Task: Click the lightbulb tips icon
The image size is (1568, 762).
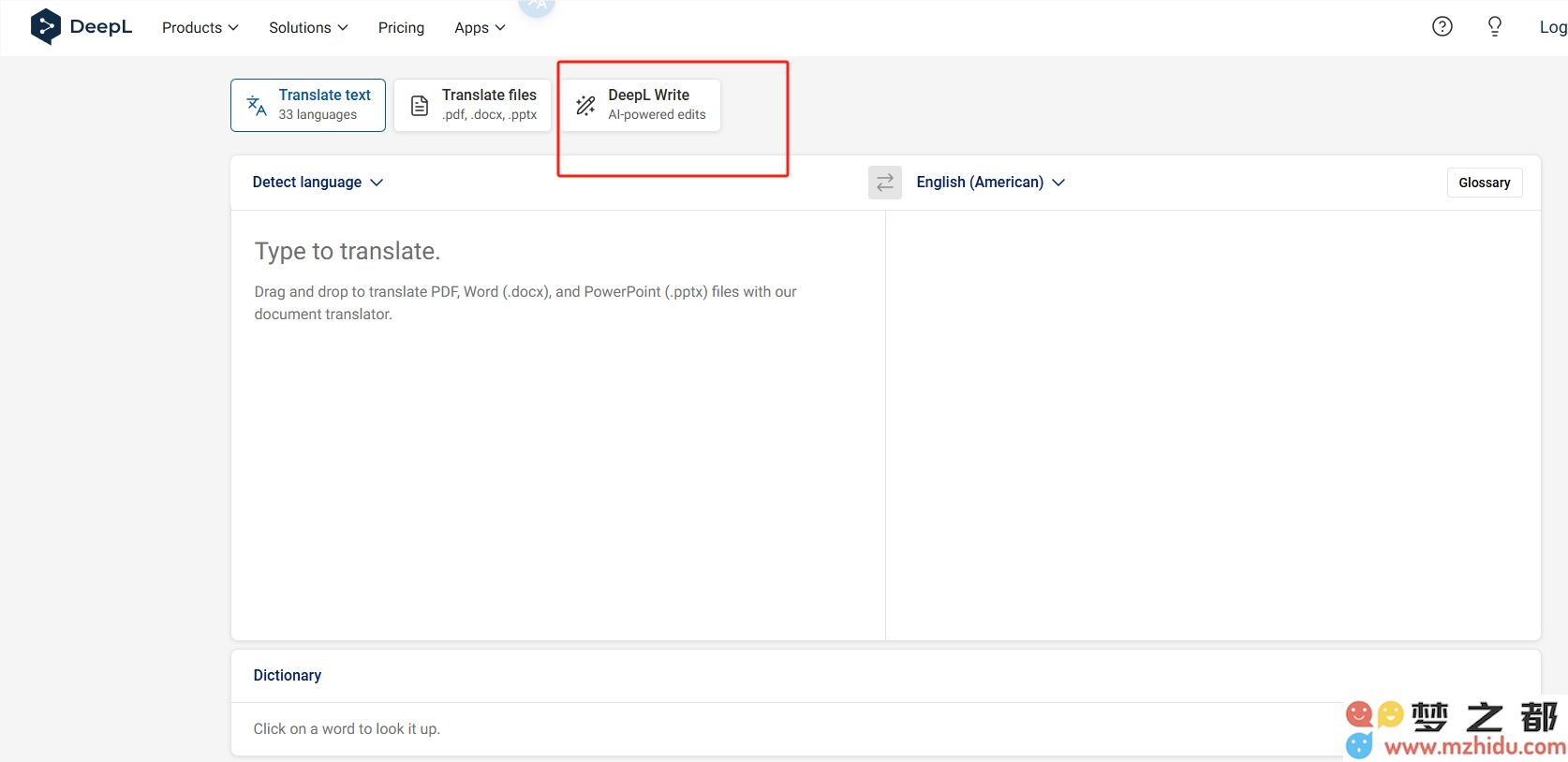Action: coord(1495,27)
